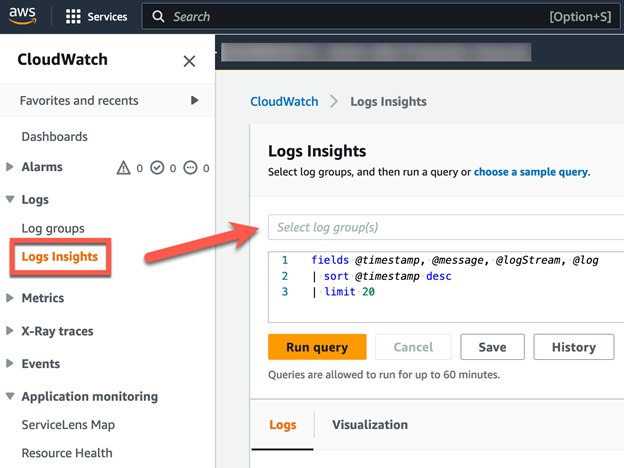
Task: Click the alarm triangle status icon
Action: tap(125, 168)
